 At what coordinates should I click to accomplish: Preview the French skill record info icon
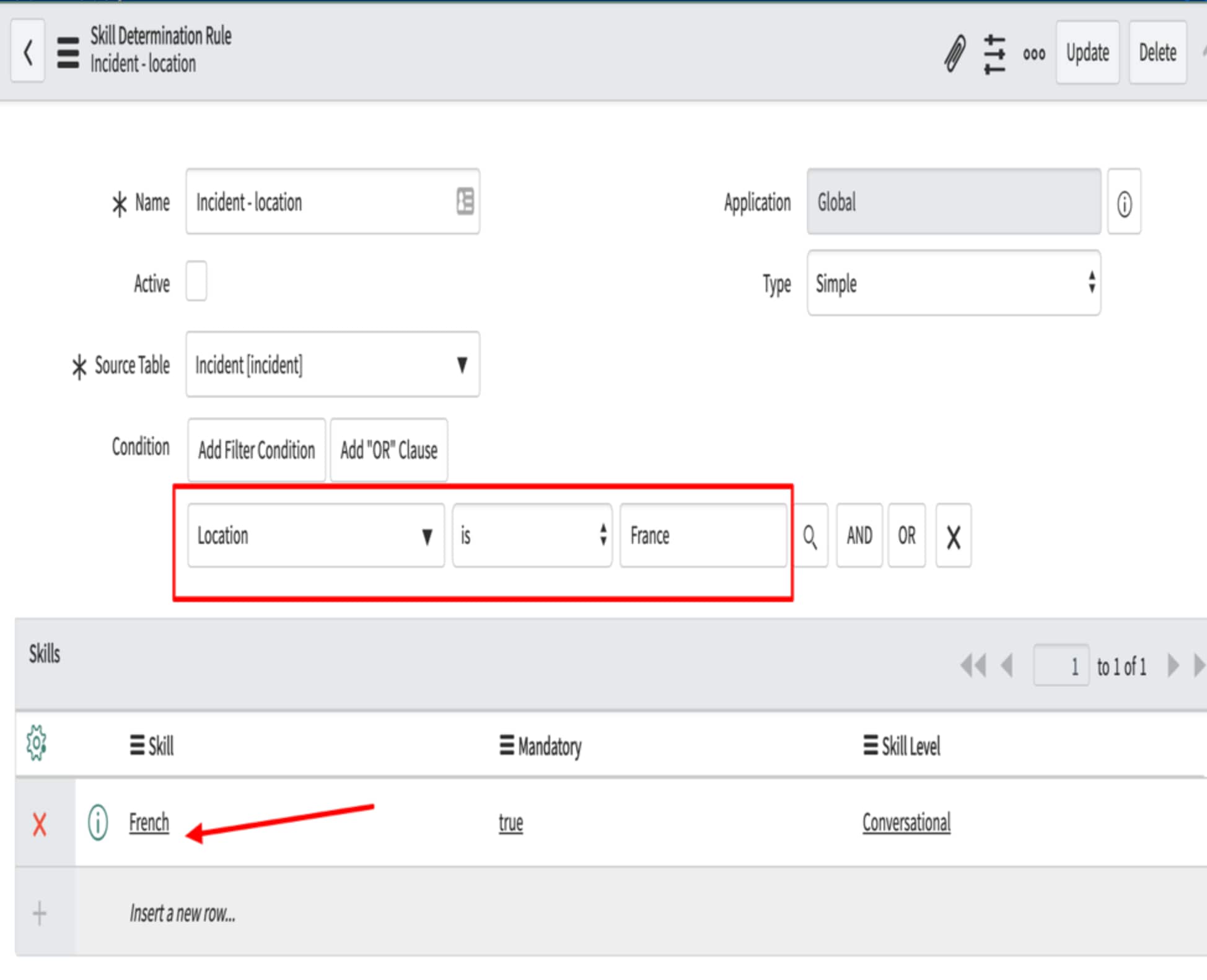coord(98,823)
